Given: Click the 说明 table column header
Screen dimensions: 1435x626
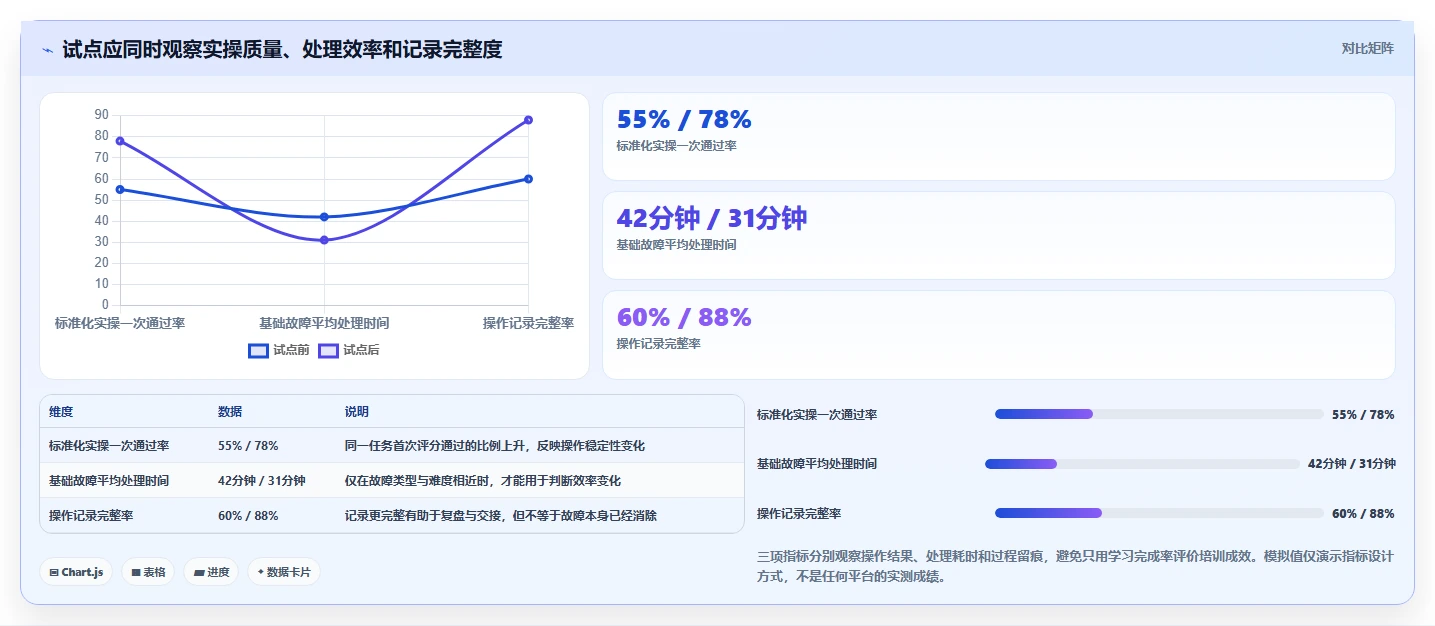Looking at the screenshot, I should click(357, 412).
